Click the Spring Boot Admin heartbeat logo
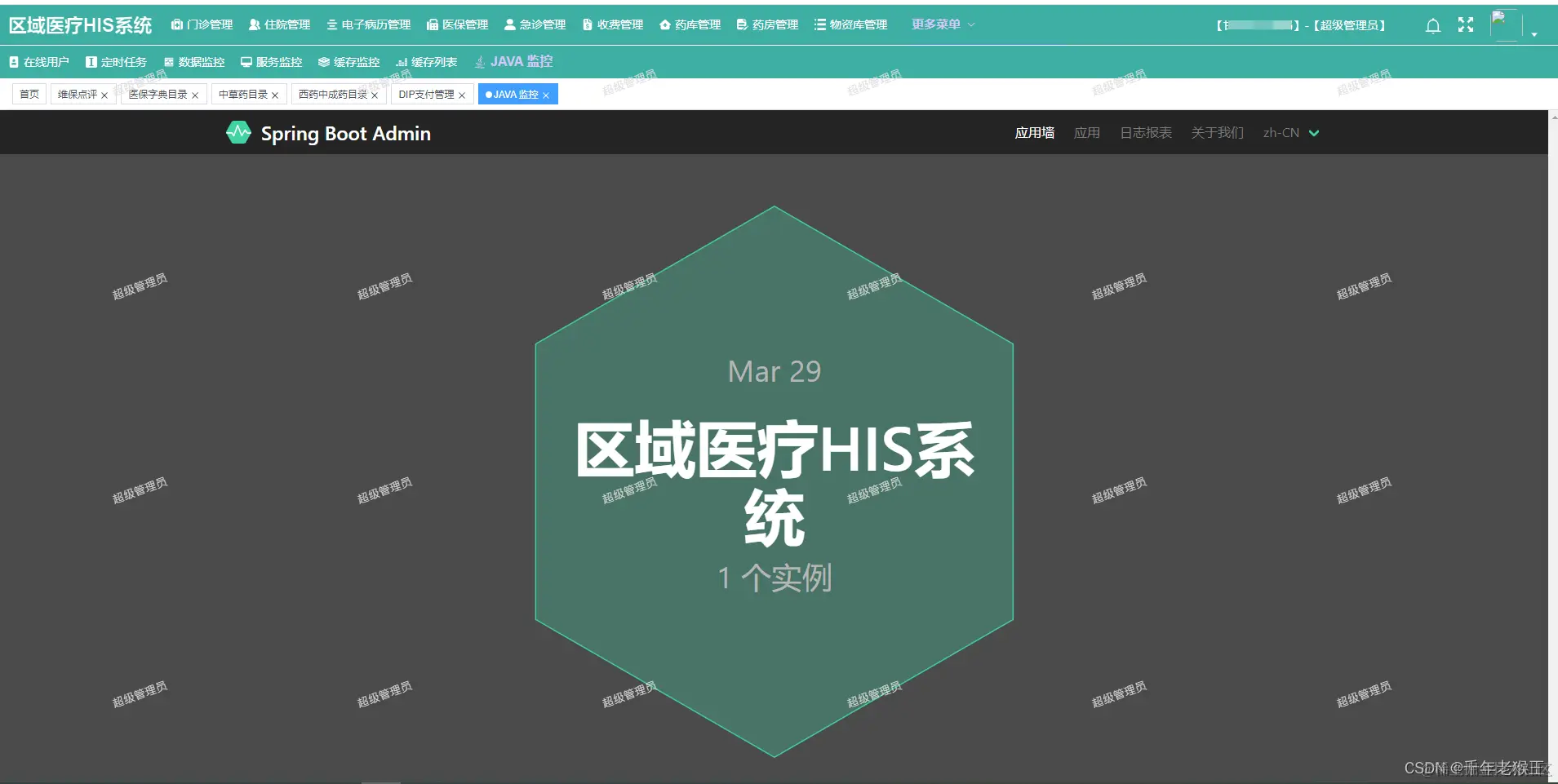The height and width of the screenshot is (784, 1558). click(237, 132)
